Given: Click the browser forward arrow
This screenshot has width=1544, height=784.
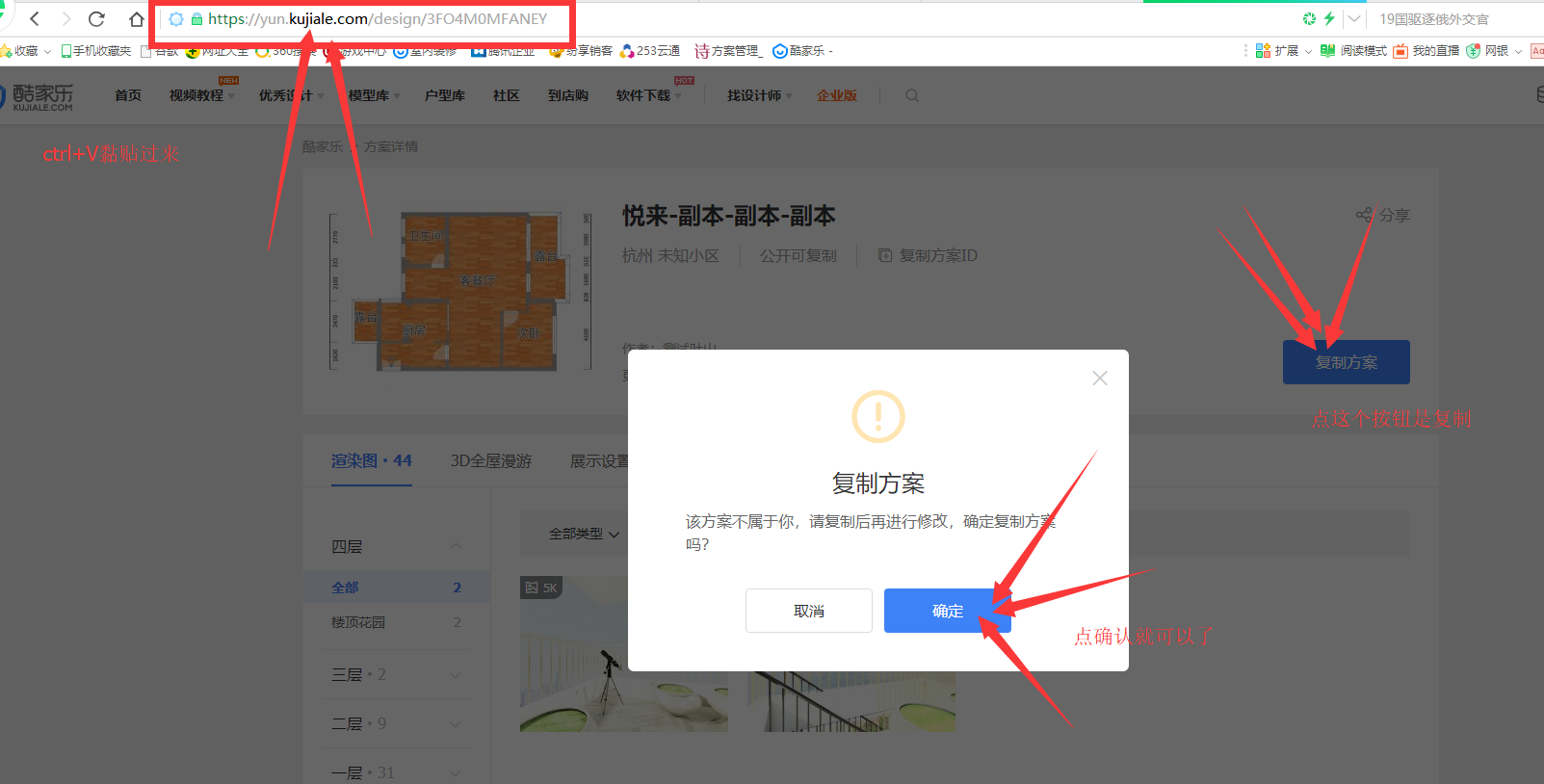Looking at the screenshot, I should [65, 18].
